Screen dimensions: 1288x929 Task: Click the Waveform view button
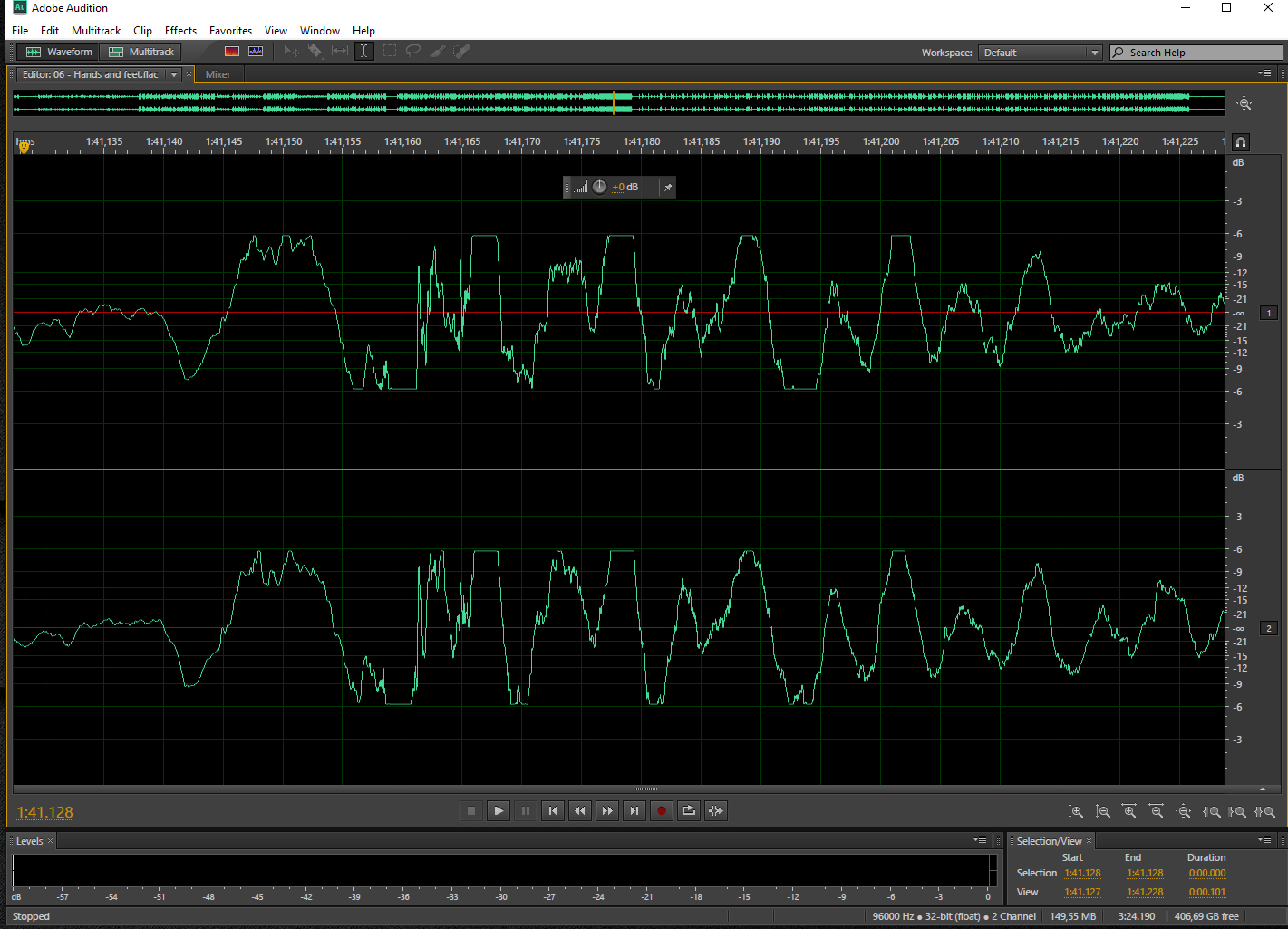[60, 52]
